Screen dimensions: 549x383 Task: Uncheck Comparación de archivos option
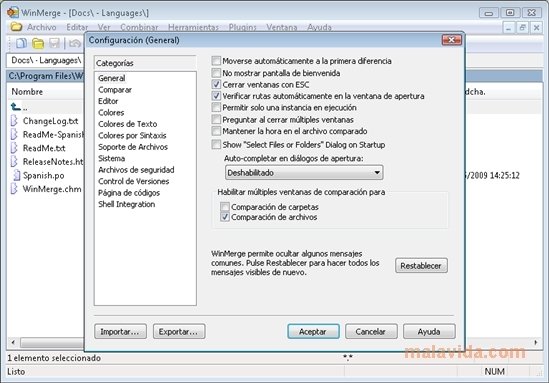(225, 217)
